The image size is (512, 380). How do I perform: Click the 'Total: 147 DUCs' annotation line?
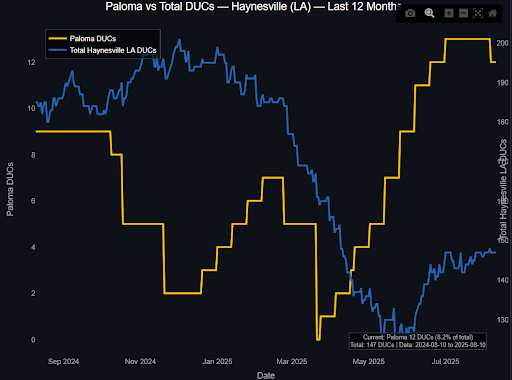pos(418,345)
